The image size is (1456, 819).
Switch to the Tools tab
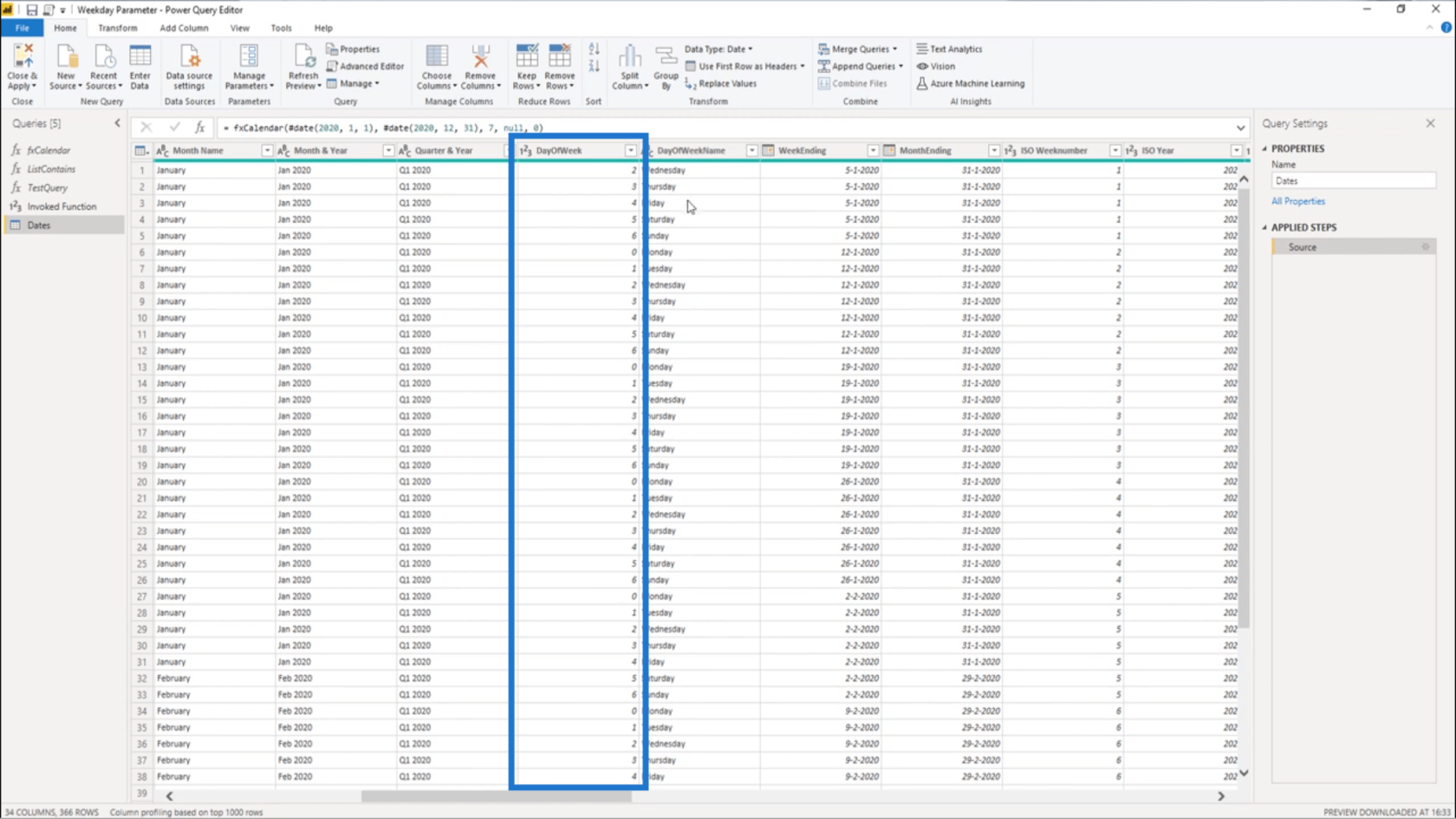[x=281, y=28]
